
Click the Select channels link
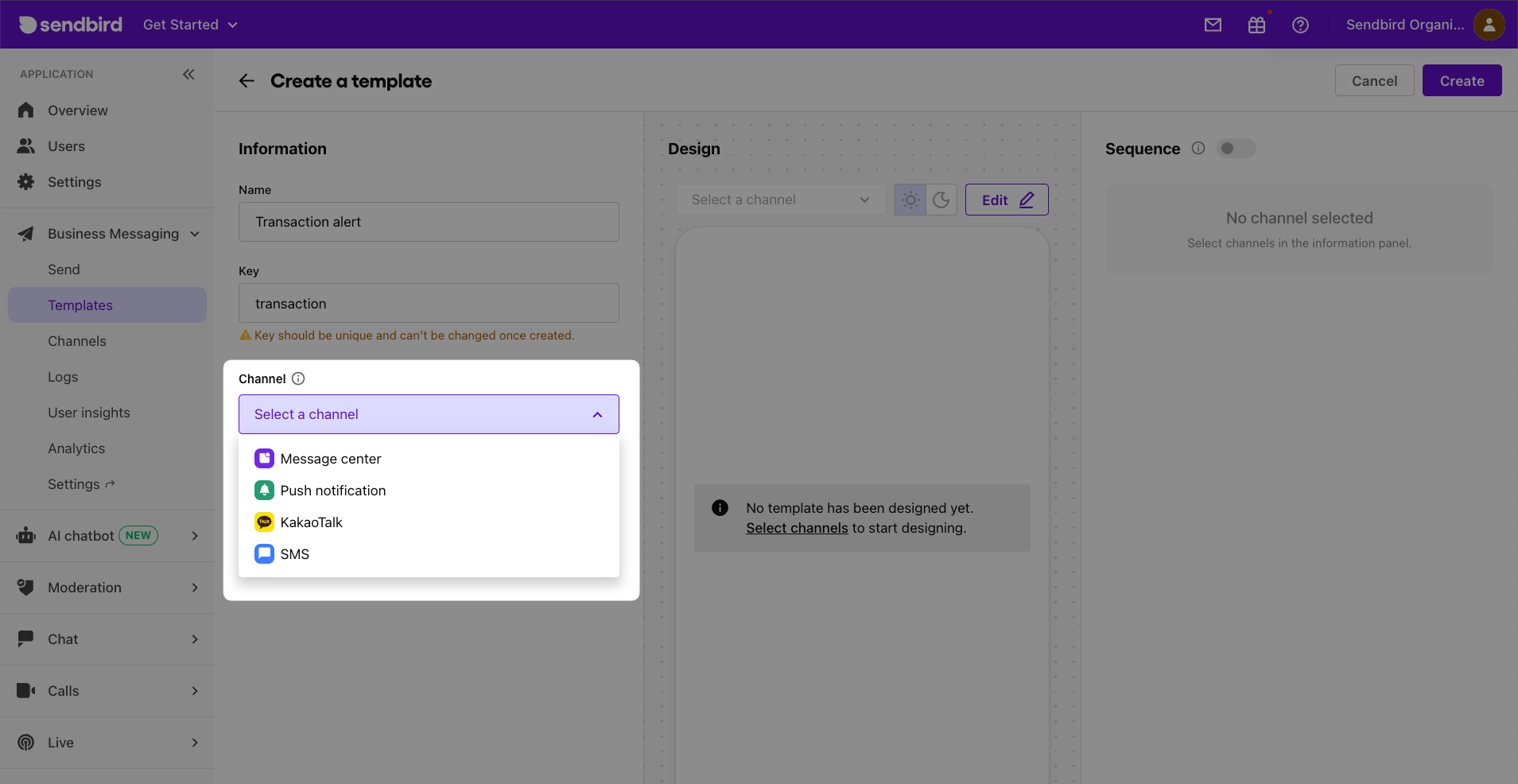[797, 527]
